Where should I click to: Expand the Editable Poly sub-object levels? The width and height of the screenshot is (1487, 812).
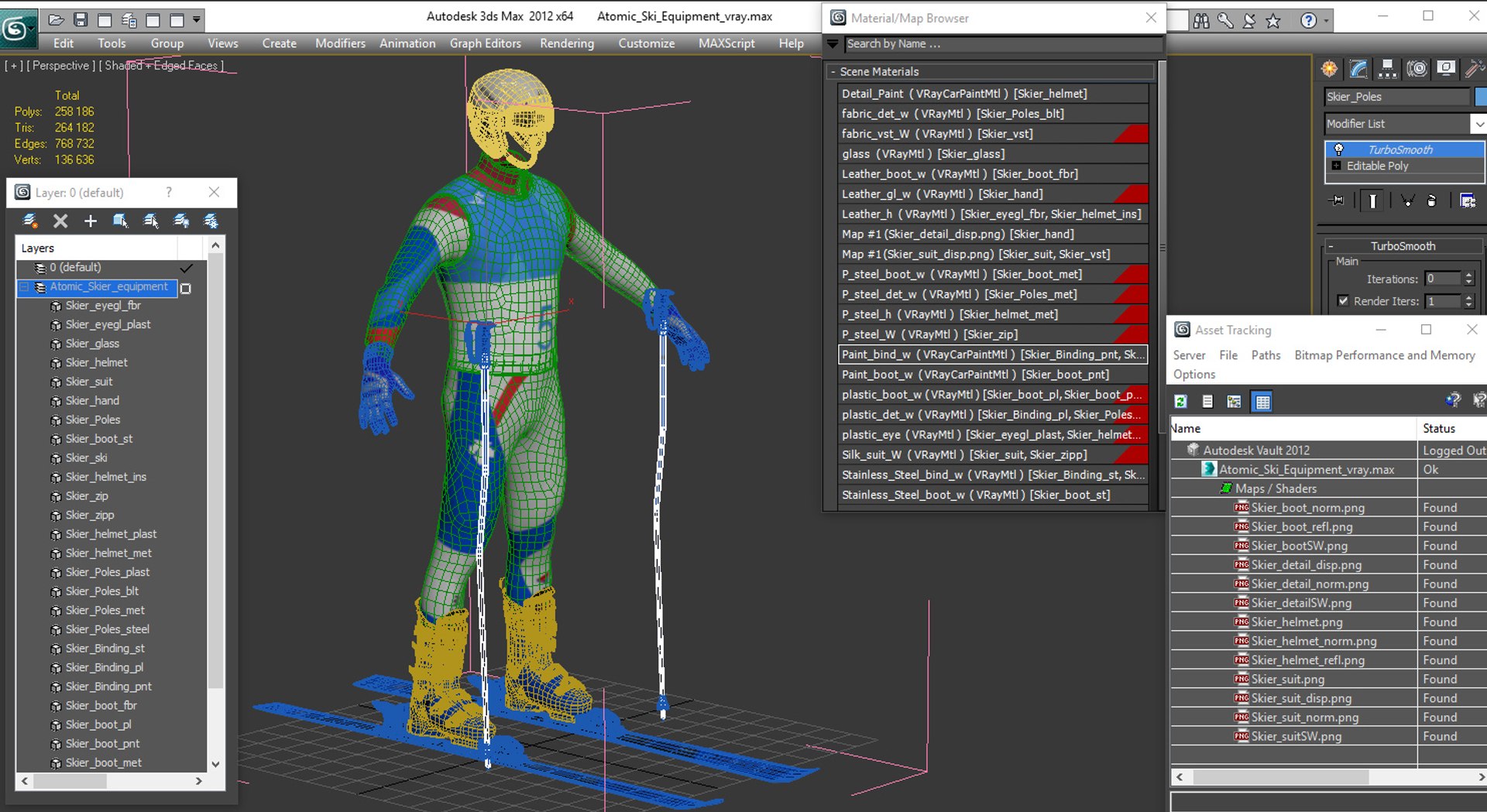(x=1336, y=166)
